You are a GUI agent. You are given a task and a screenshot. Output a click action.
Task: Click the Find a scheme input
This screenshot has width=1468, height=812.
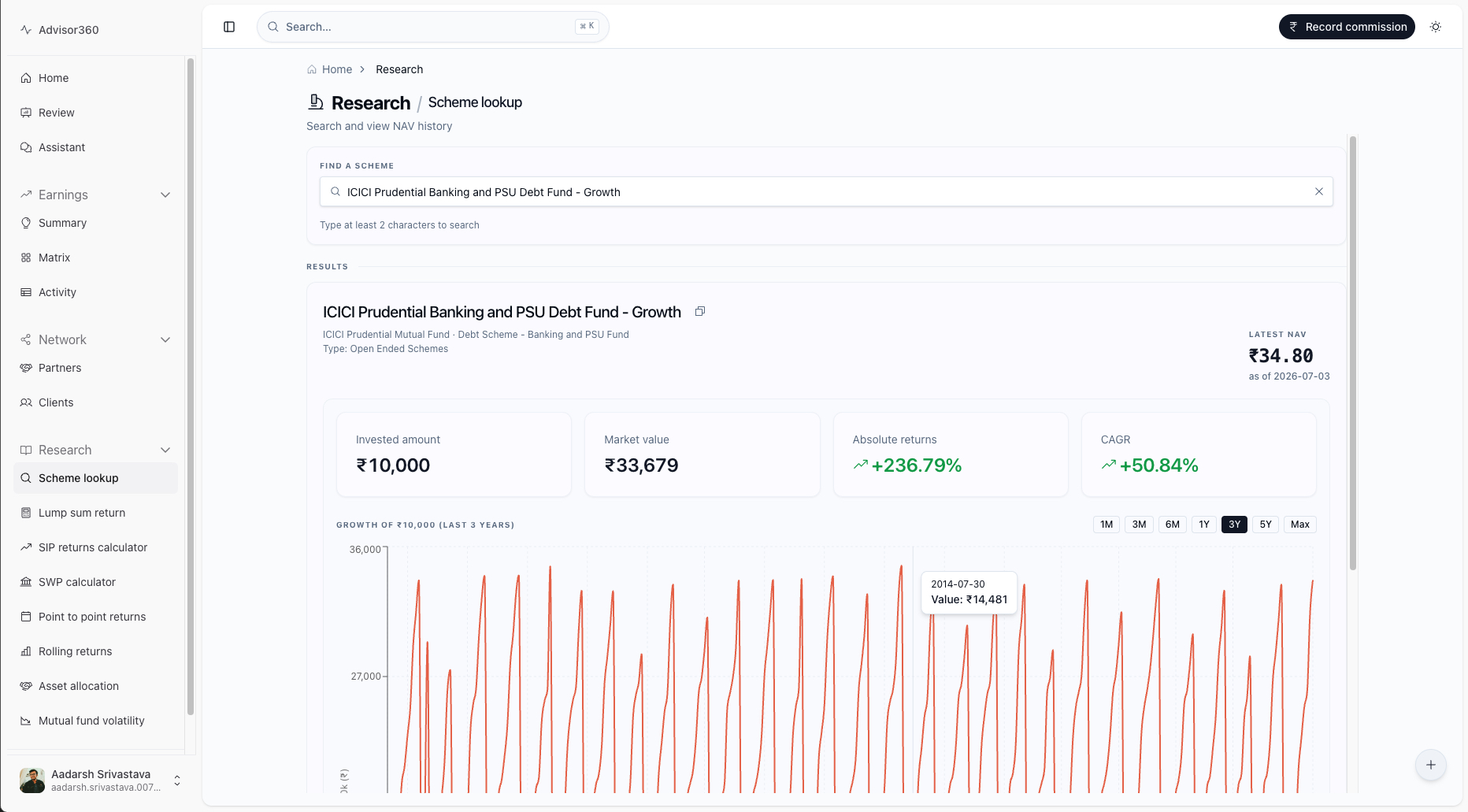(826, 192)
